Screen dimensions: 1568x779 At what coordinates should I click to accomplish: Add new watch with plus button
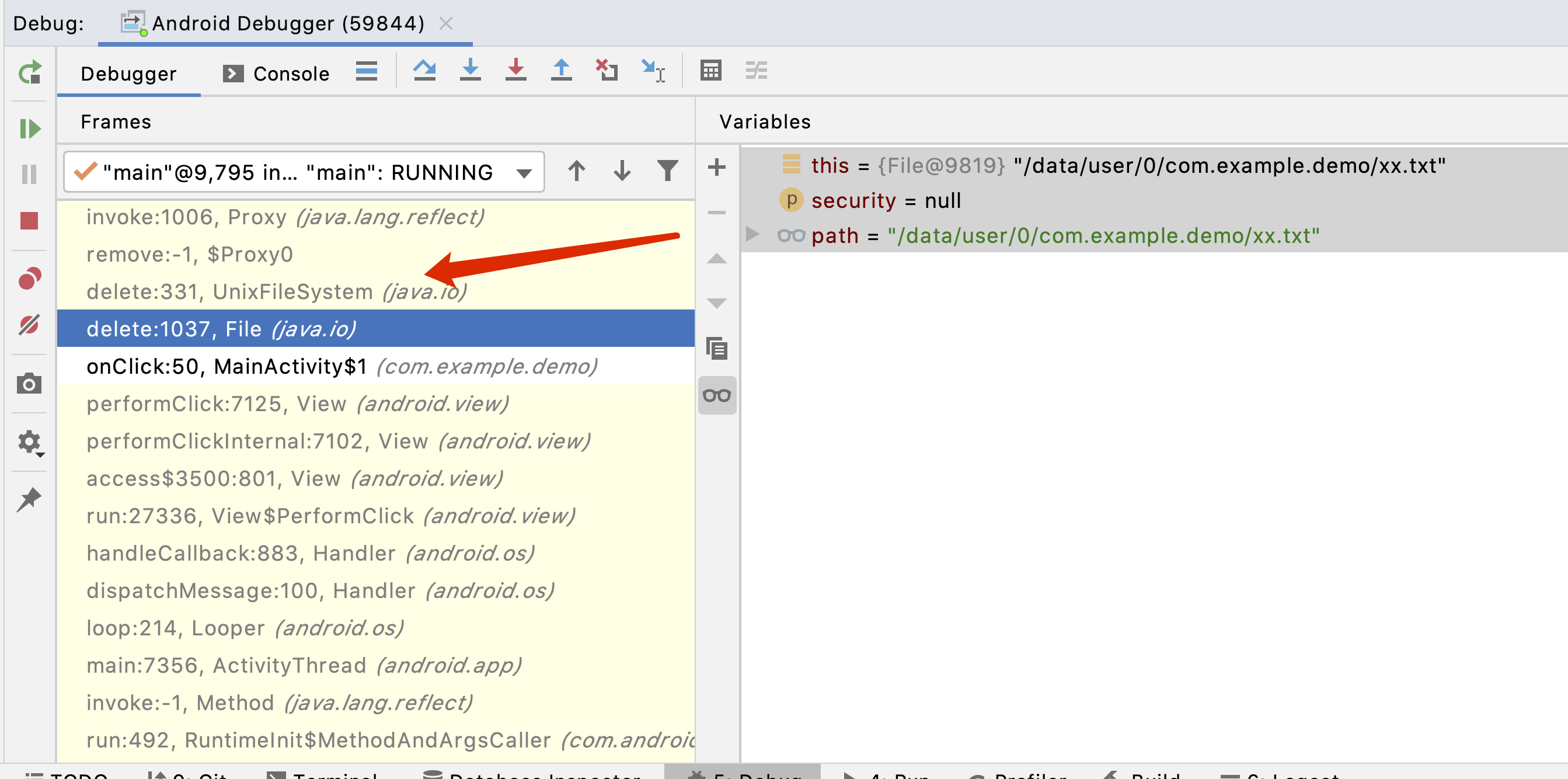[716, 167]
